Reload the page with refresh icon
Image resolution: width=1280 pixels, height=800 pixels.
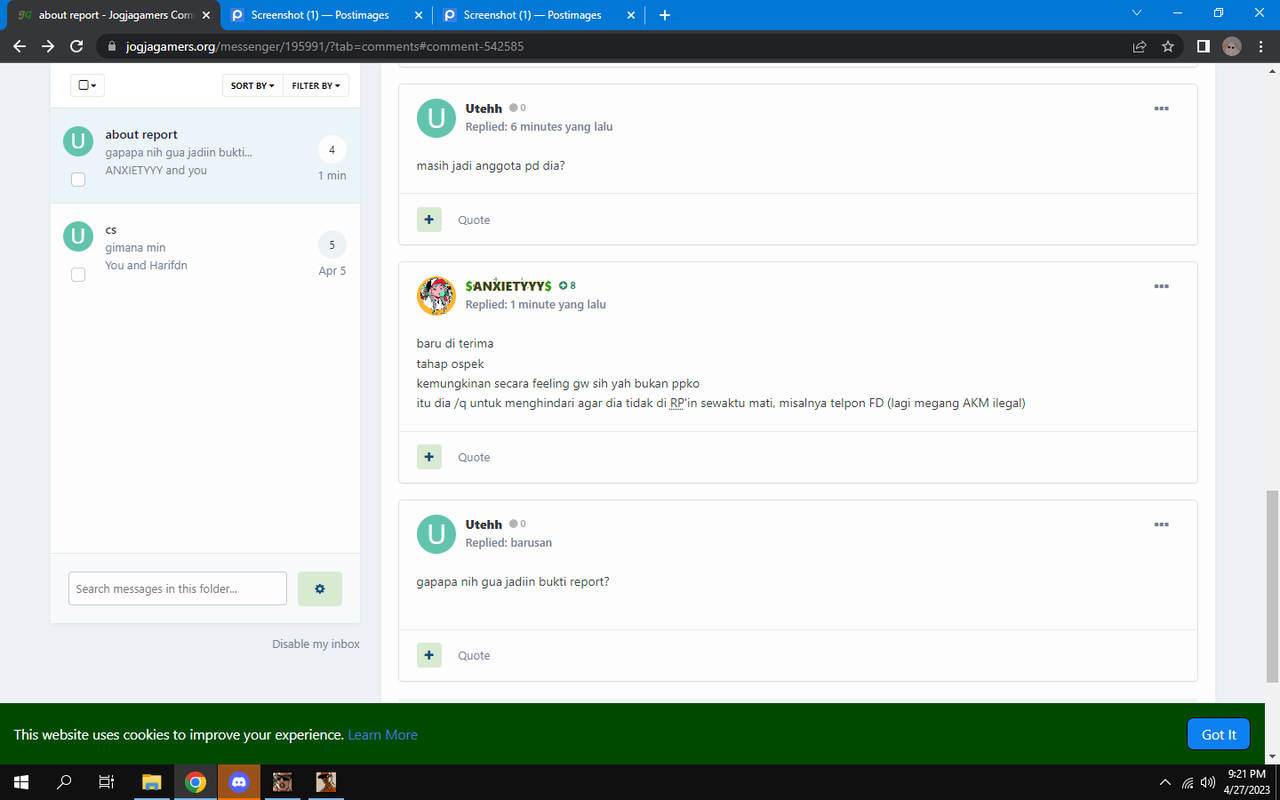[x=77, y=46]
